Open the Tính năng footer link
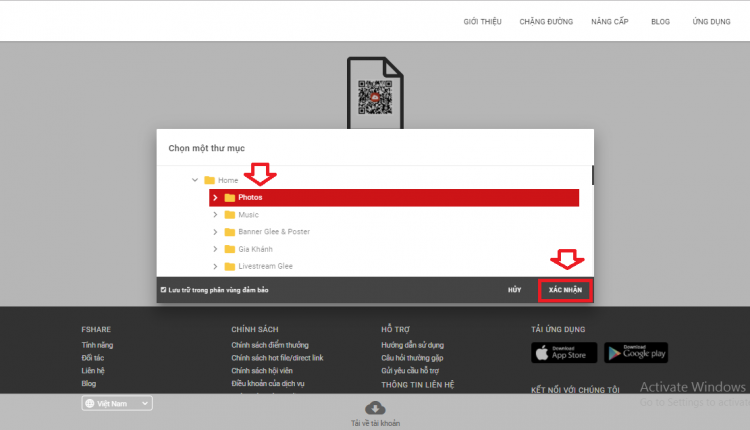The image size is (750, 430). [x=97, y=345]
